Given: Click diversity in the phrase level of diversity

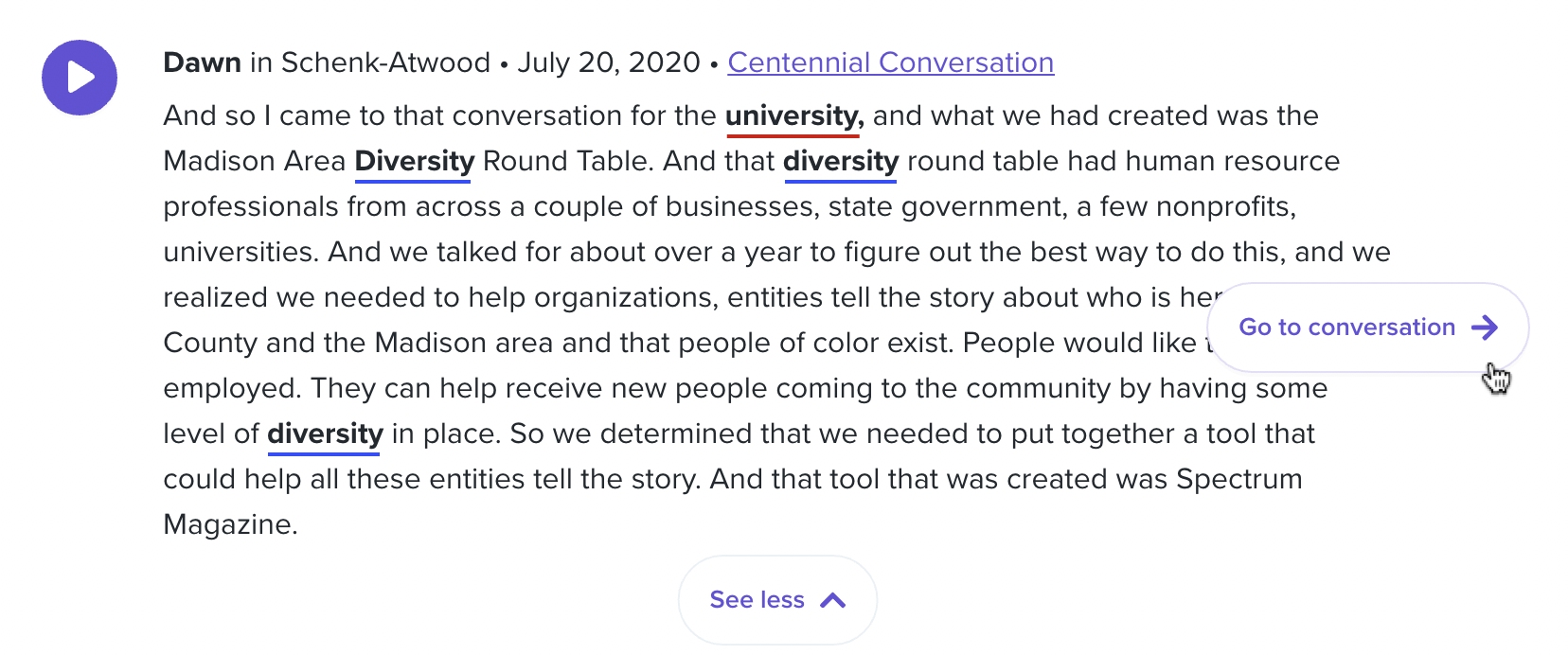Looking at the screenshot, I should [325, 434].
